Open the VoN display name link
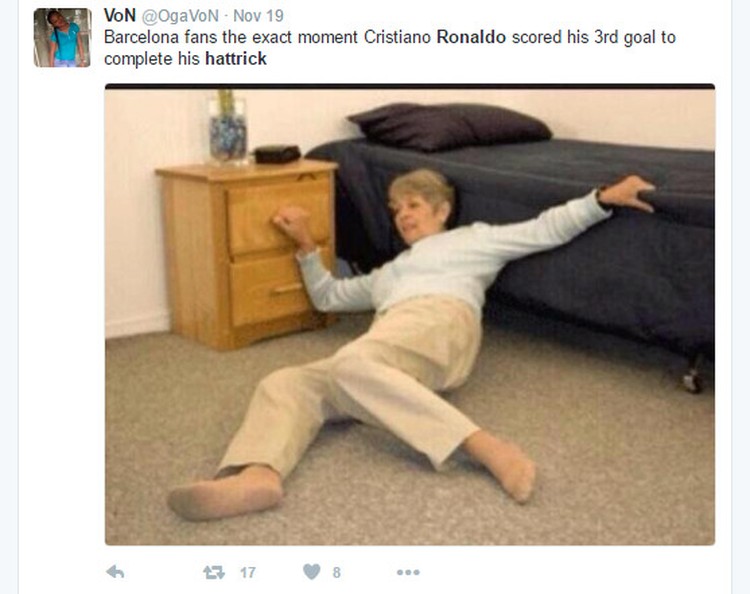The image size is (750, 594). (x=120, y=15)
